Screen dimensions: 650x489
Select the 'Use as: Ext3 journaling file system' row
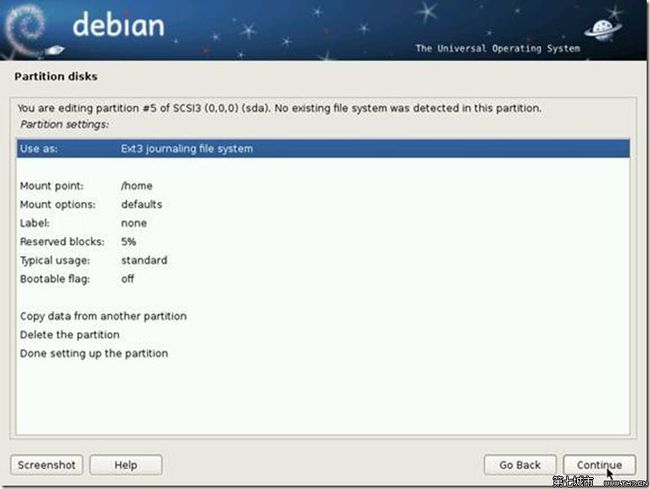pos(323,148)
